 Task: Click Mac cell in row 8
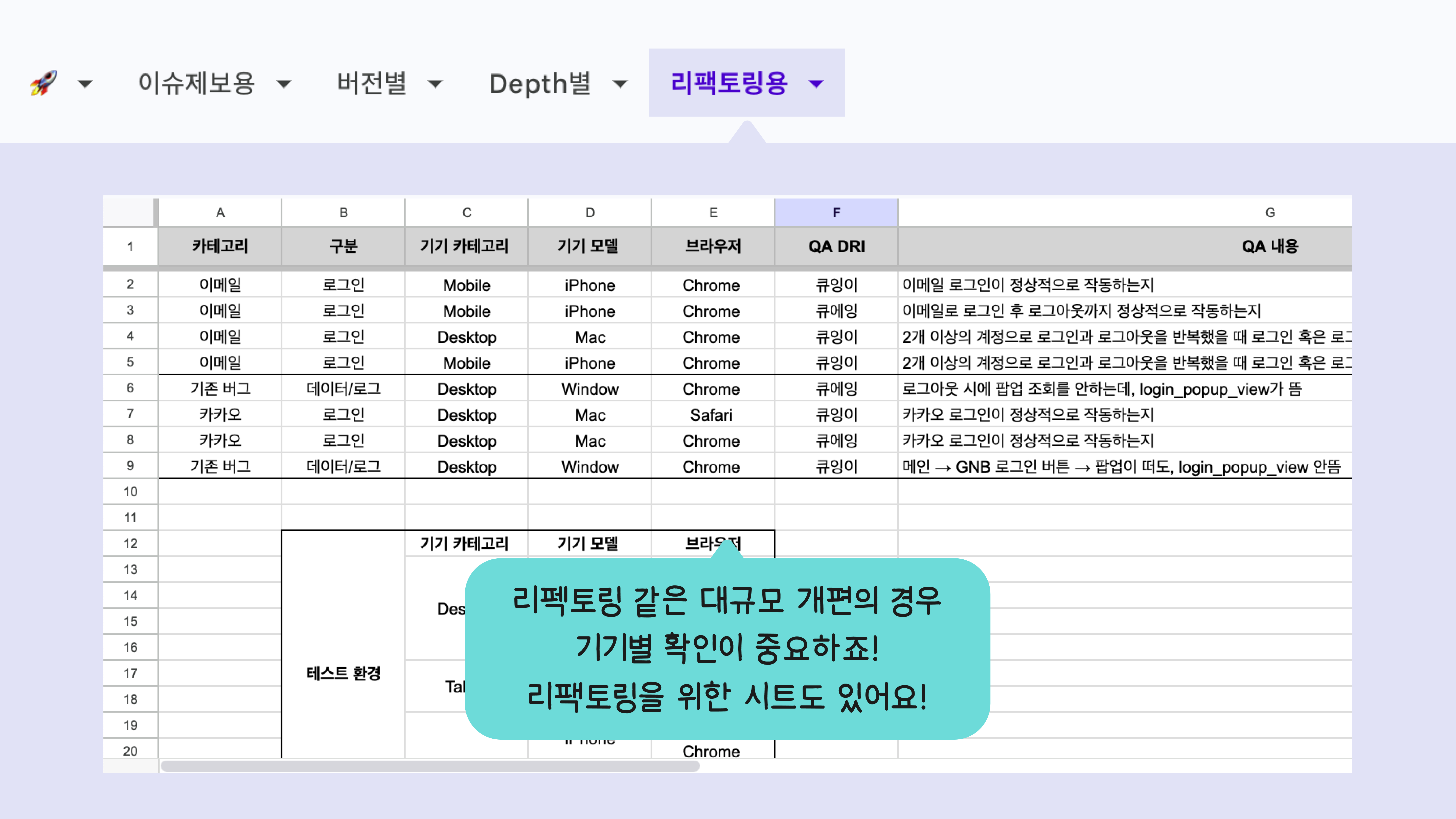coord(589,441)
